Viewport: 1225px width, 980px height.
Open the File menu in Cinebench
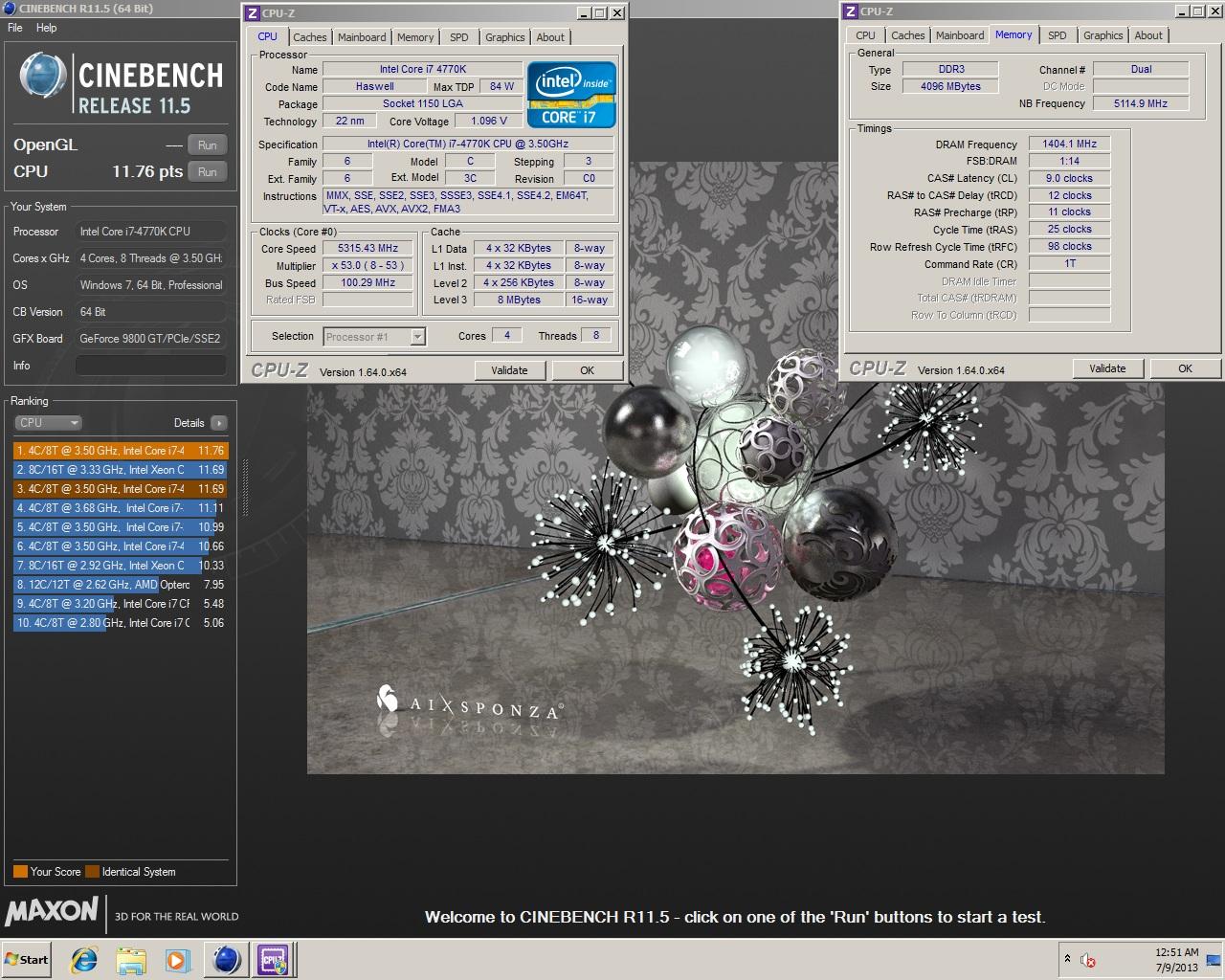15,28
